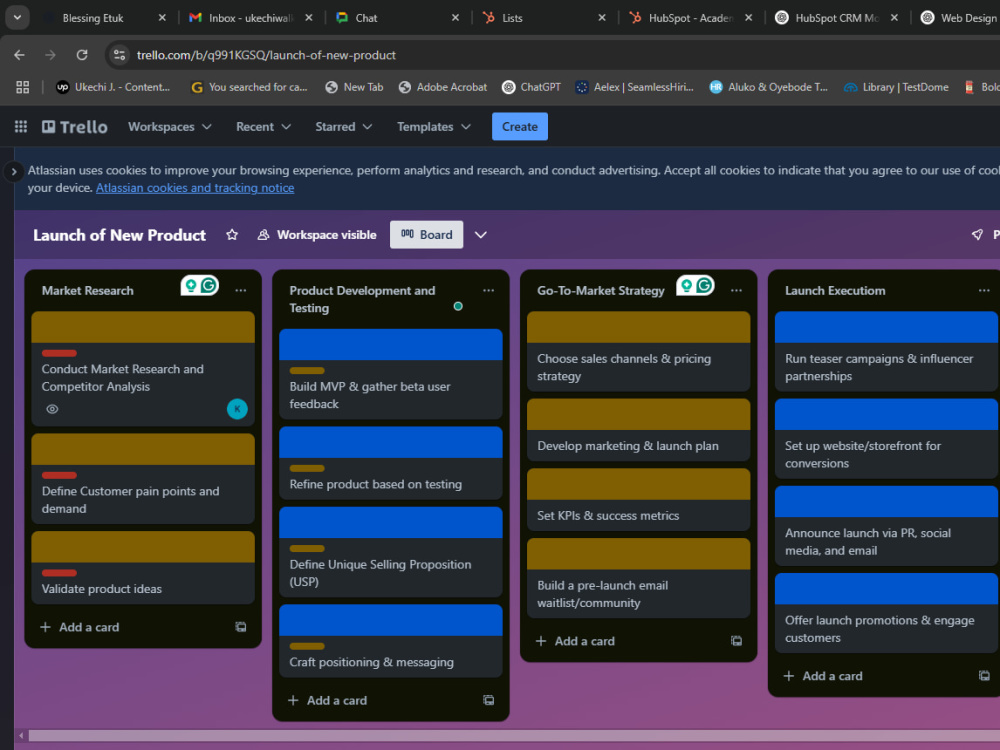Screen dimensions: 1000x750
Task: Open Choose sales channels & pricing strategy card
Action: coord(638,351)
